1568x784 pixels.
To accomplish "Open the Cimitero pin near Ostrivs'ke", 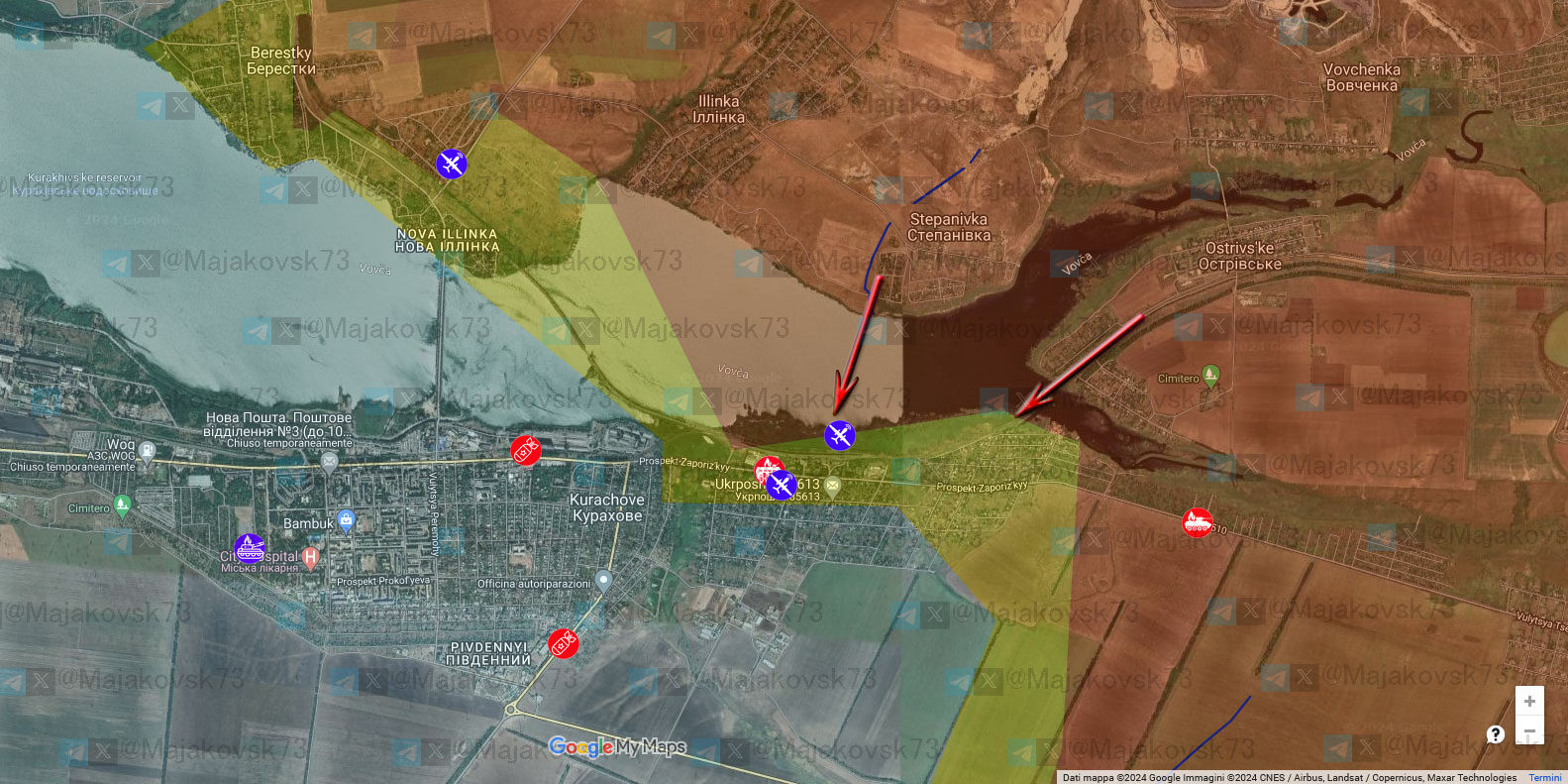I will click(1209, 376).
